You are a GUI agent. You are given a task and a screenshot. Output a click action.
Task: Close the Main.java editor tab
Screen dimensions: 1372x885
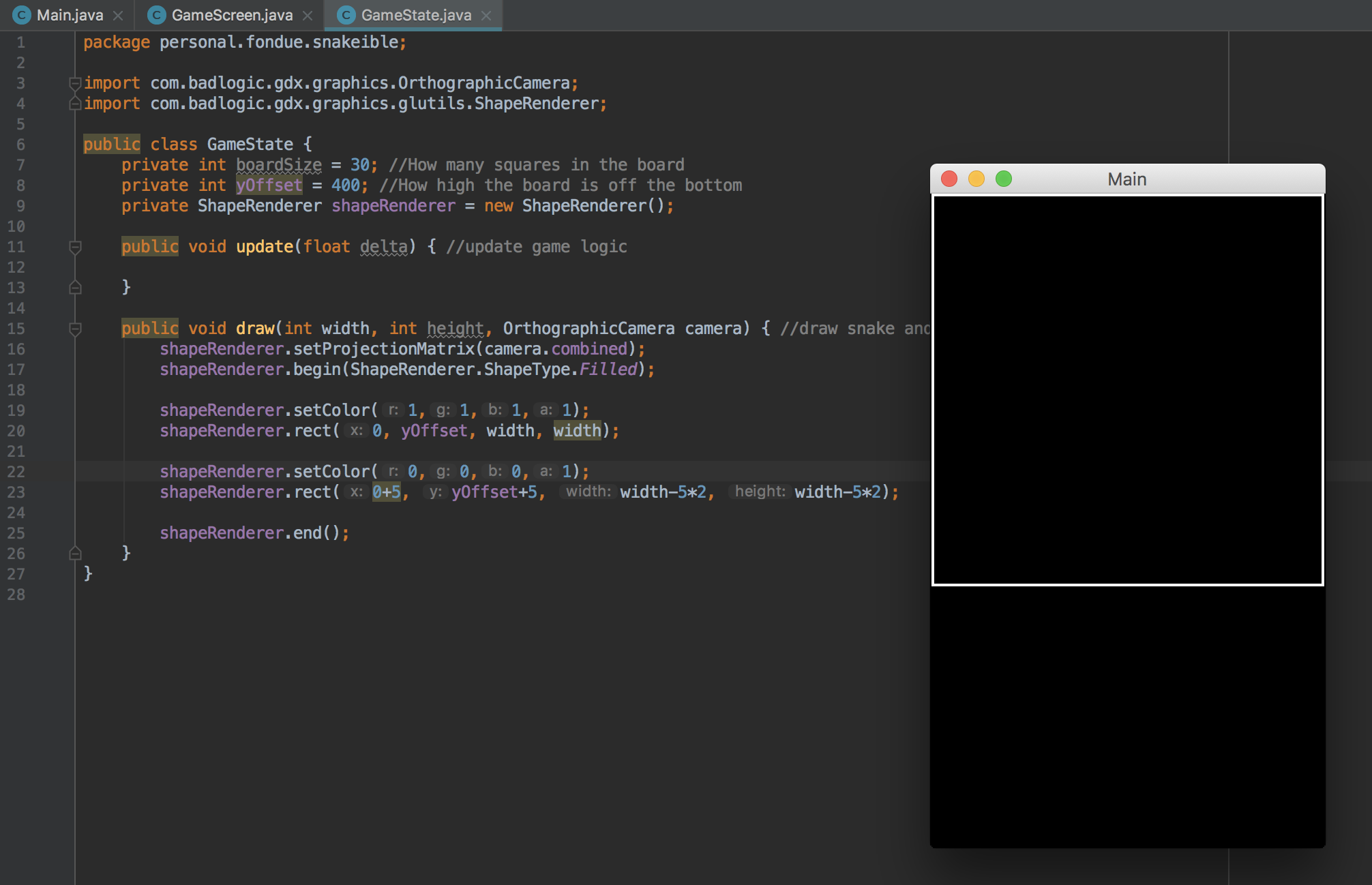118,15
